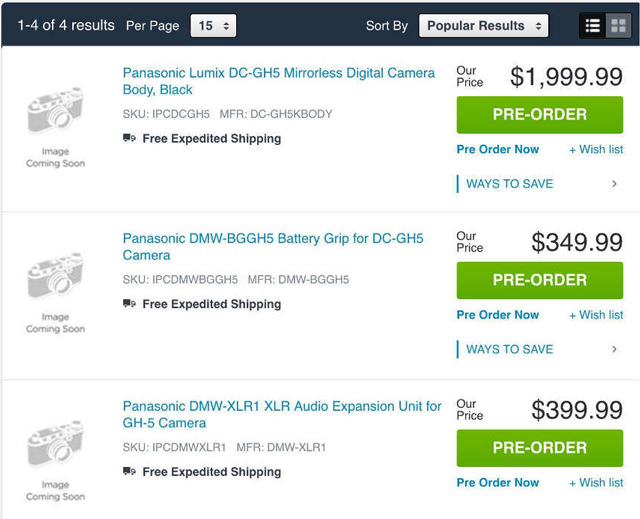Expand WAYS TO SAVE for GH5 camera
Image resolution: width=640 pixels, height=519 pixels.
point(540,184)
